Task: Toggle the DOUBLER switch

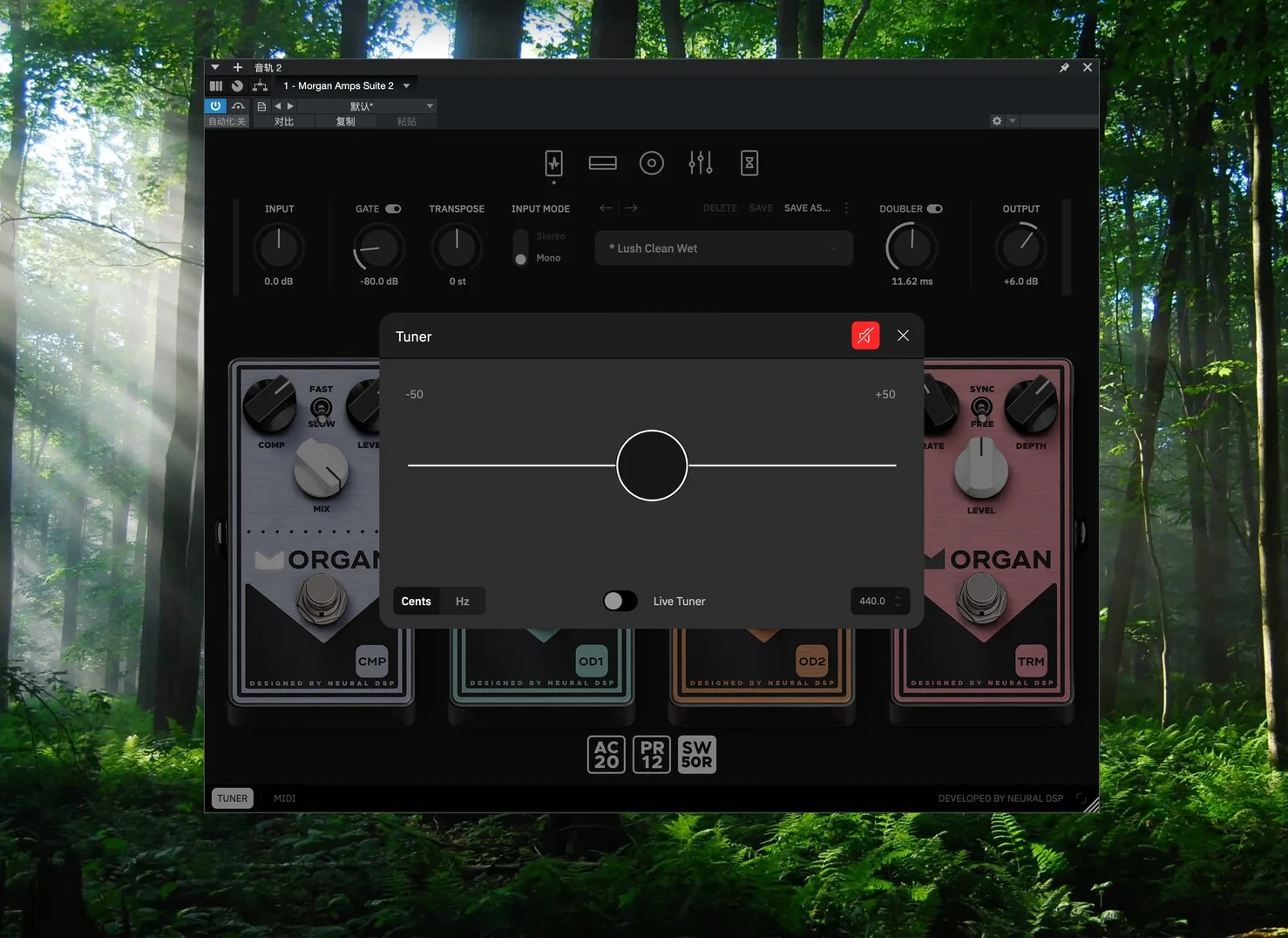Action: (934, 209)
